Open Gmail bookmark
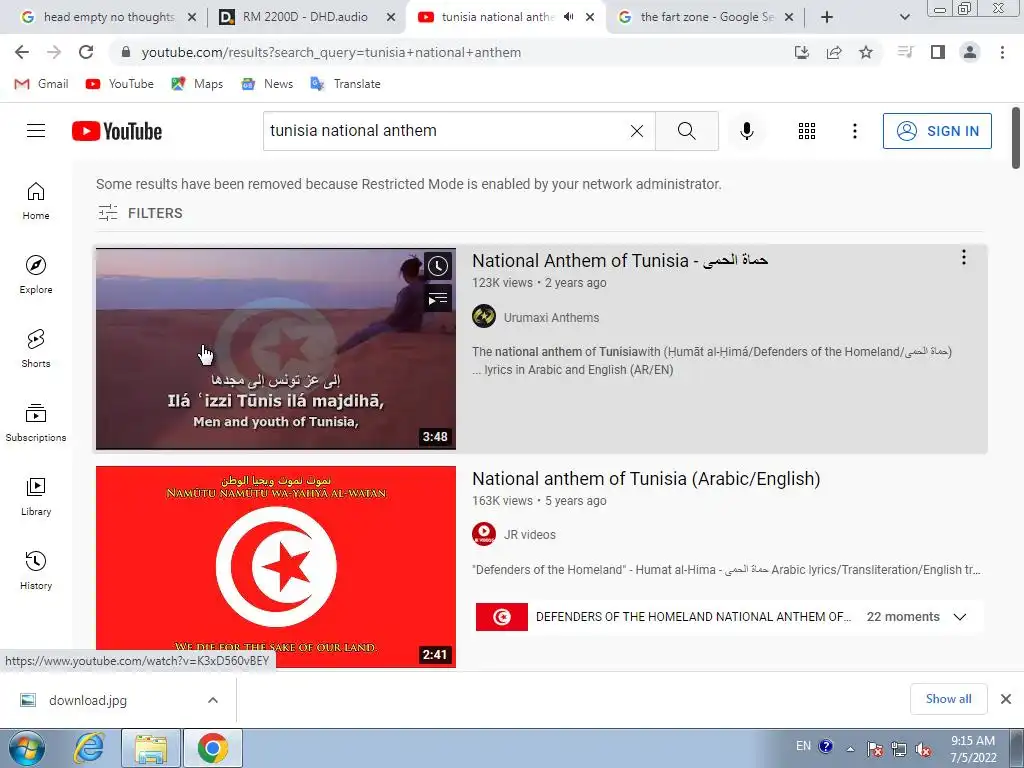 click(41, 84)
